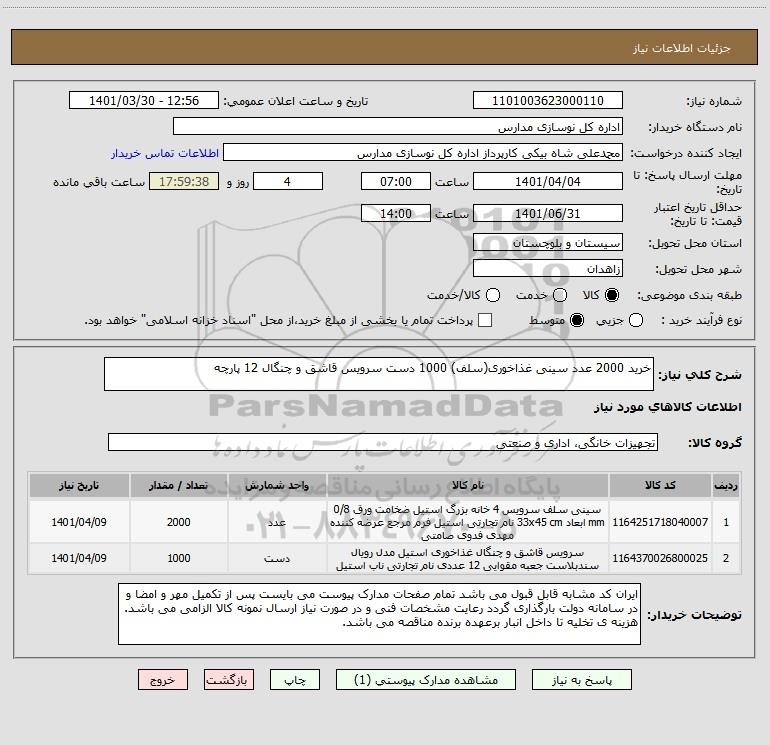
Task: Click the announcement date field 1401/03/30 - 12:56
Action: 144,100
